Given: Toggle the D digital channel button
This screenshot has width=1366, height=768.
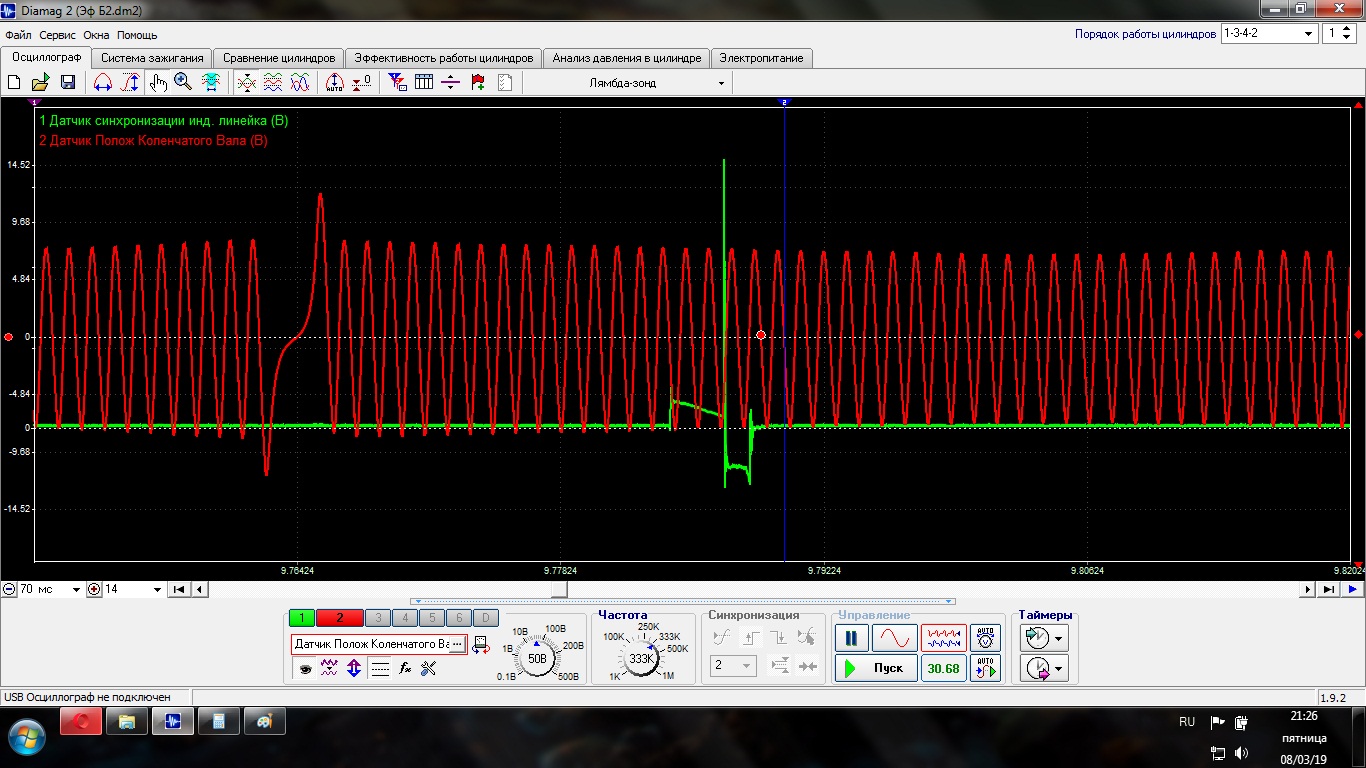Looking at the screenshot, I should 485,618.
